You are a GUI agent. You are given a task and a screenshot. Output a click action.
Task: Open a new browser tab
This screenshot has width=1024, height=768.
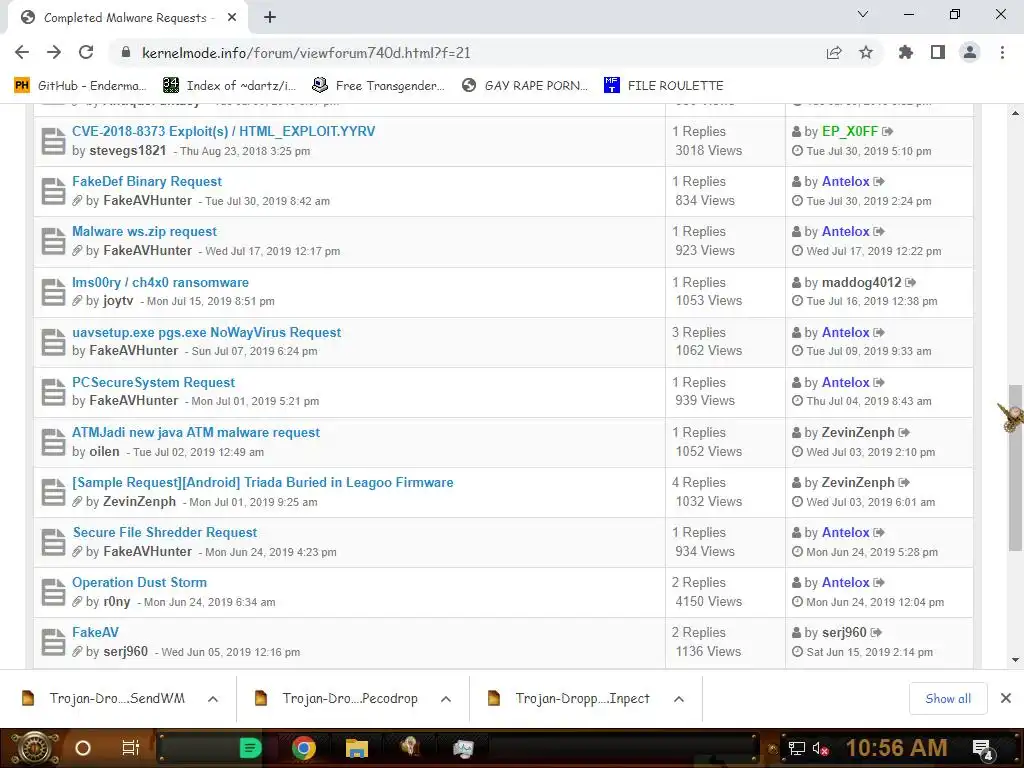pos(270,18)
